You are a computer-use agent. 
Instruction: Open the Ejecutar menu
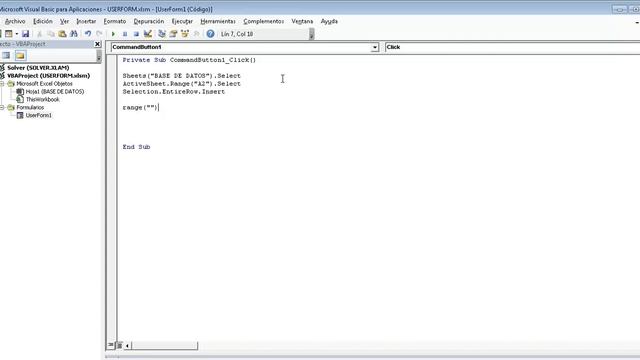tap(182, 21)
